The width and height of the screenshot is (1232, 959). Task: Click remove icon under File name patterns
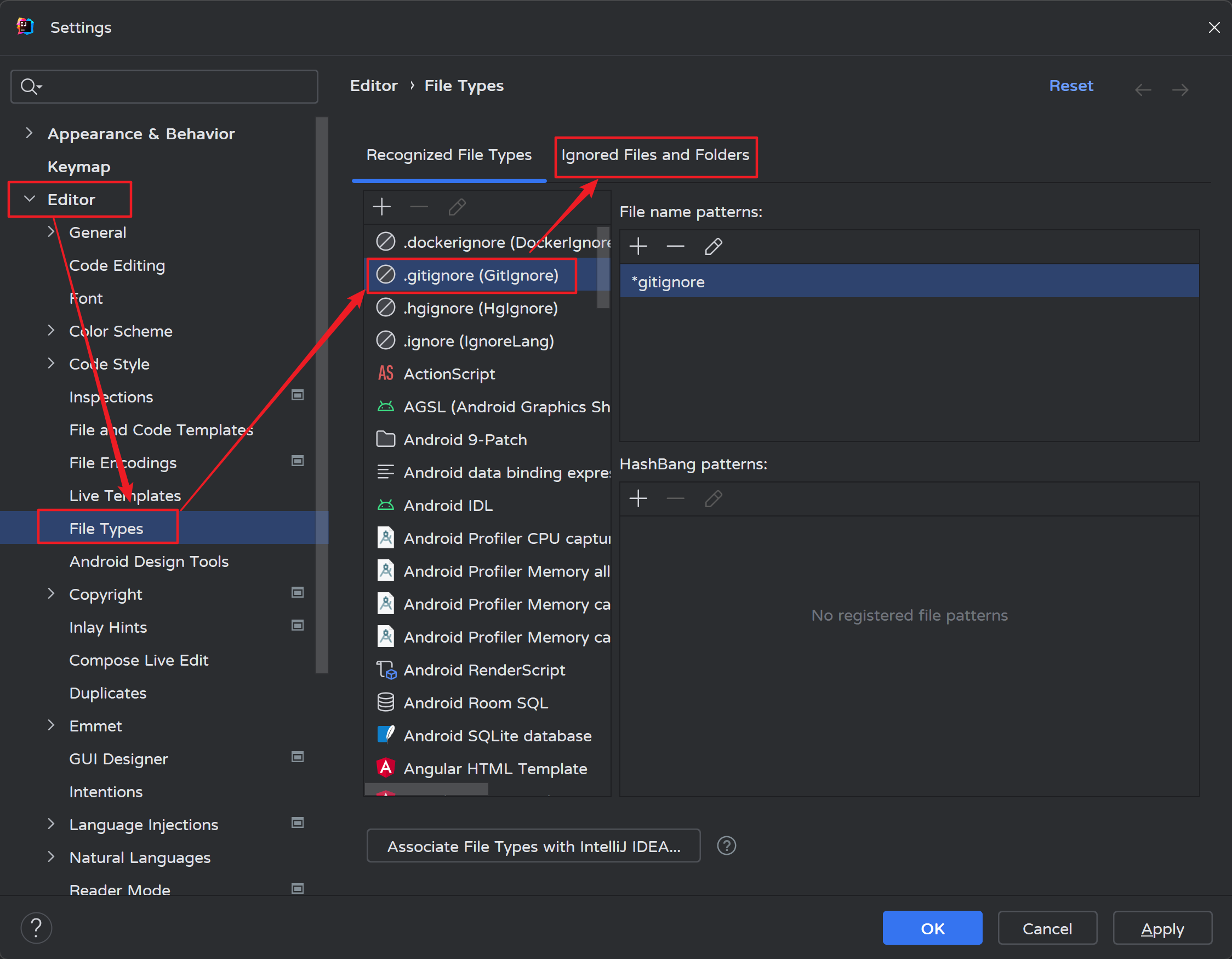[x=675, y=246]
